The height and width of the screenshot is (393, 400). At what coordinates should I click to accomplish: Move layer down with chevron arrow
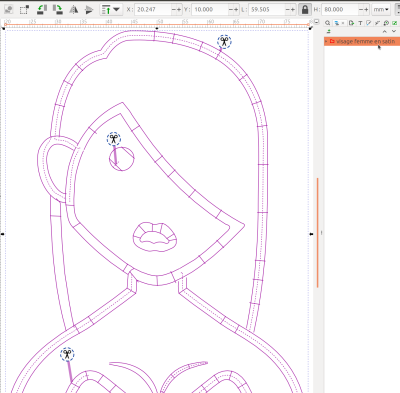pos(394,31)
